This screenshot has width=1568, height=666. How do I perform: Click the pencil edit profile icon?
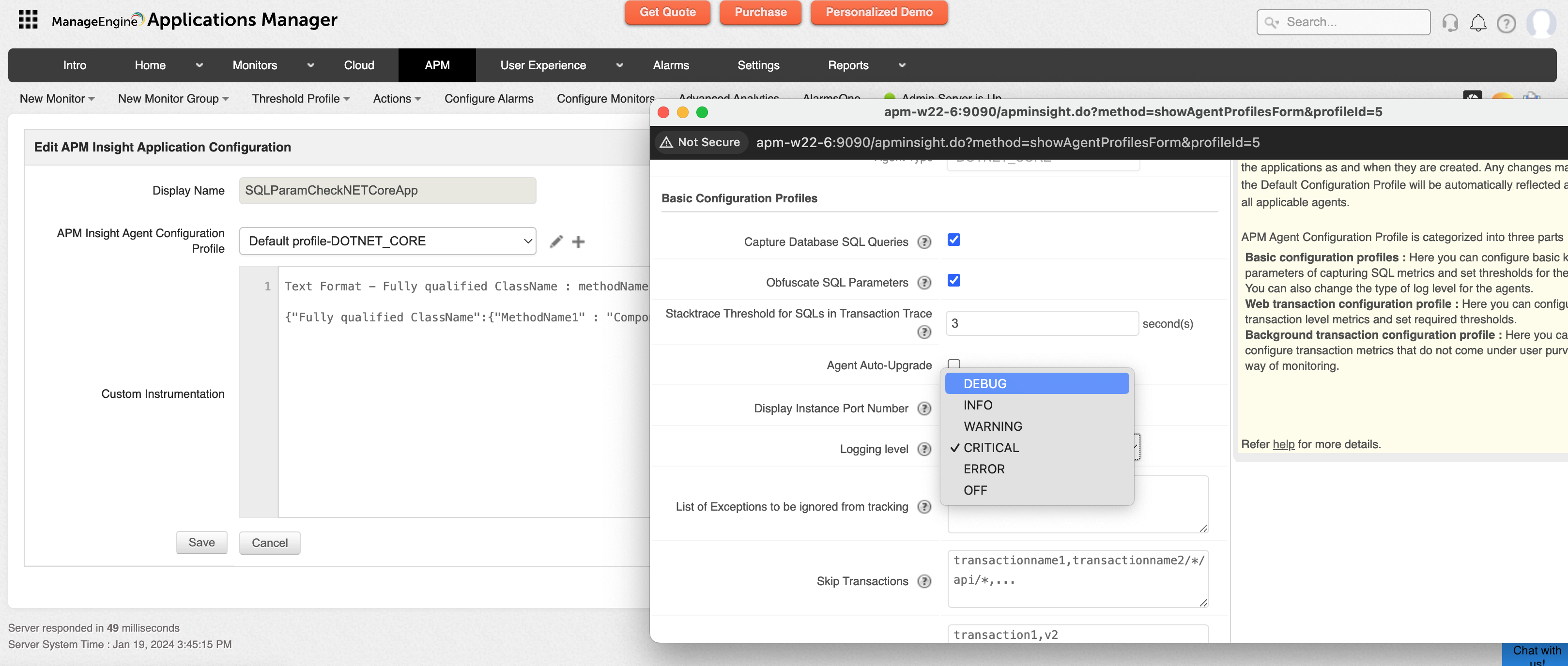tap(556, 242)
